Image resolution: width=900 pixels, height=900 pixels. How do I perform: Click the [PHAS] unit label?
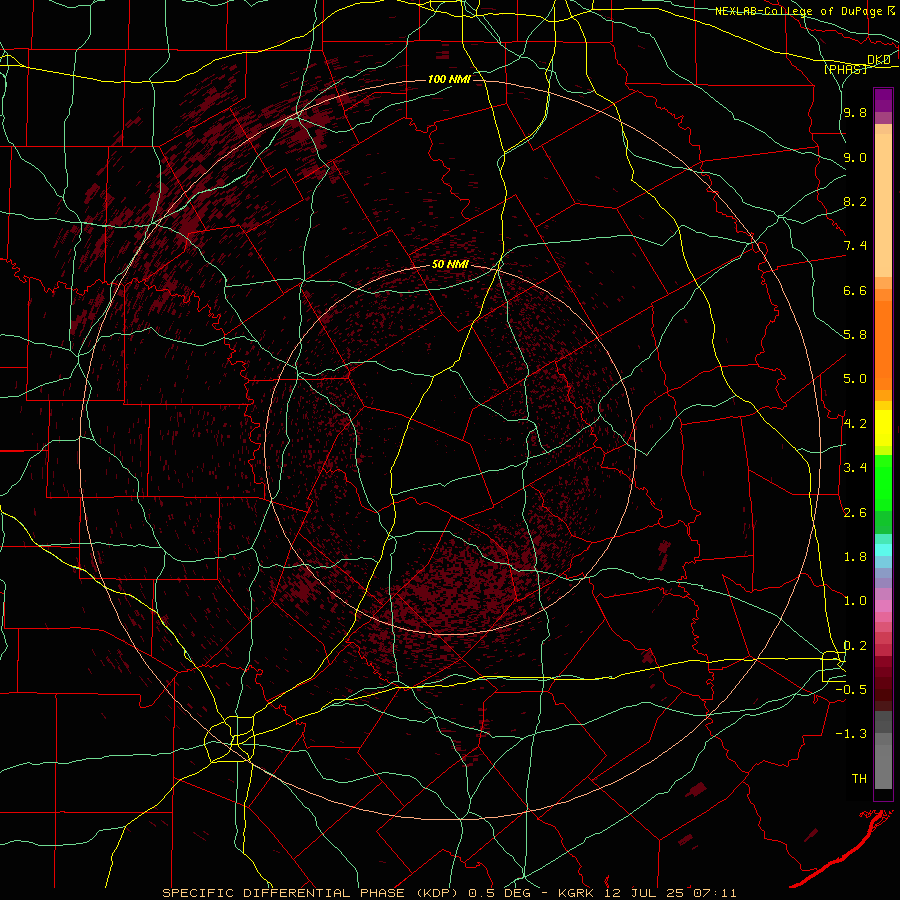(x=845, y=69)
